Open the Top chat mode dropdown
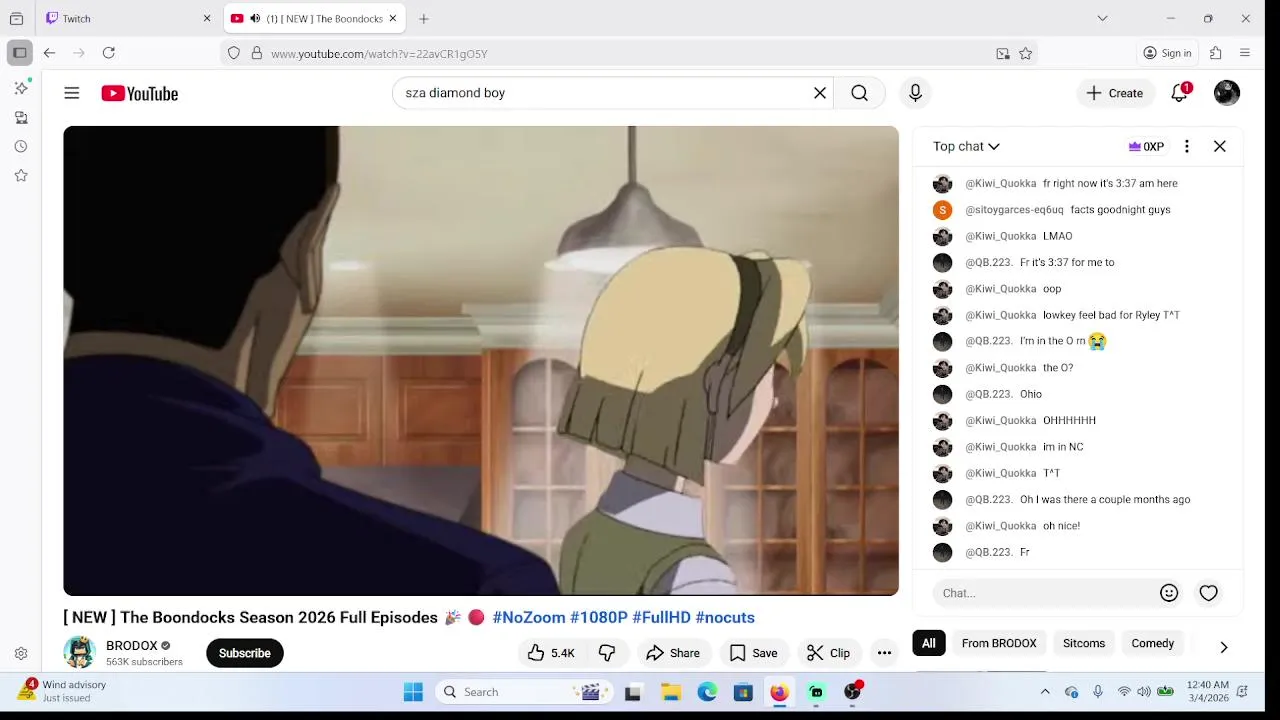The image size is (1280, 720). coord(966,146)
